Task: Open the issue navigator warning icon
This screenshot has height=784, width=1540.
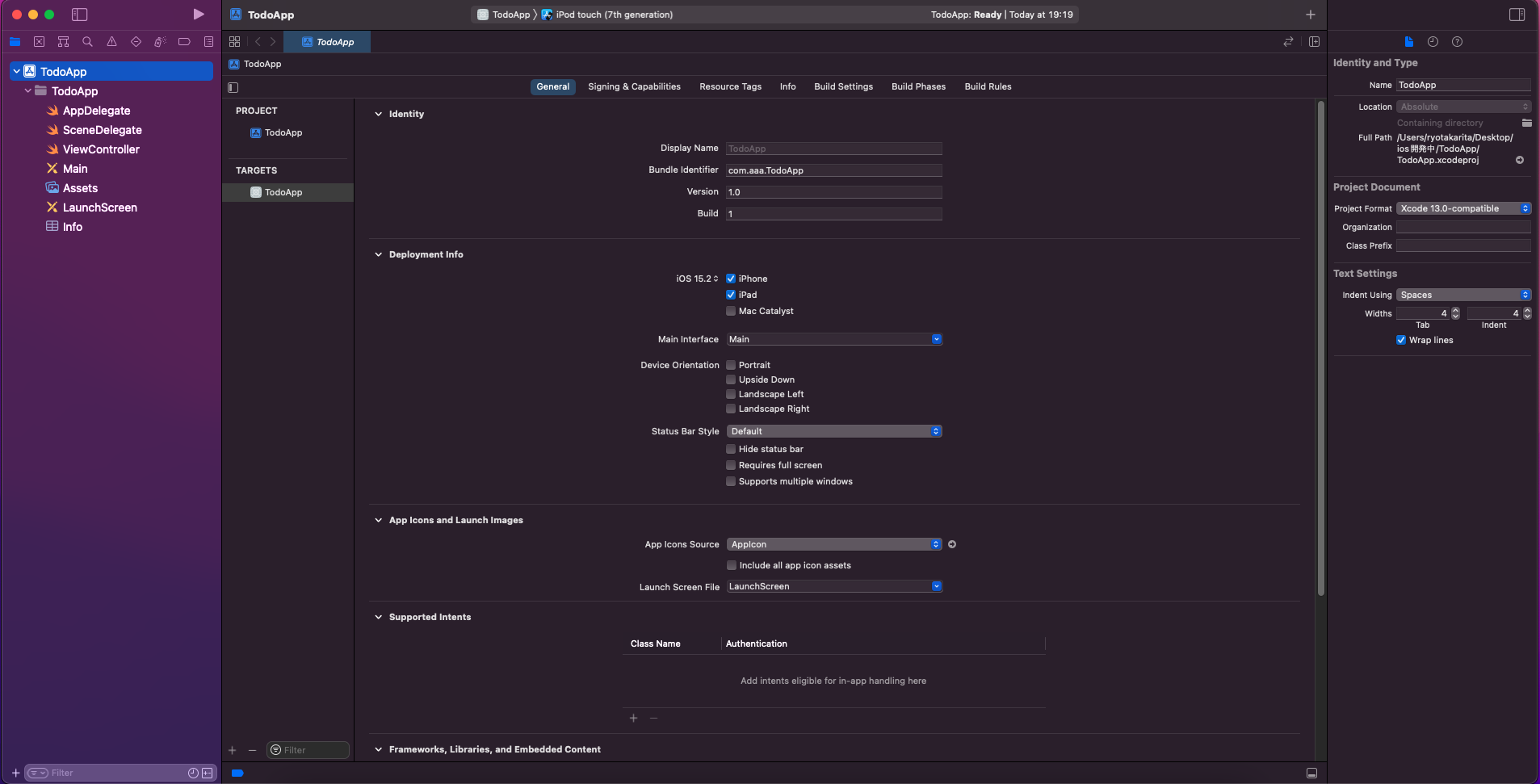Action: point(111,41)
